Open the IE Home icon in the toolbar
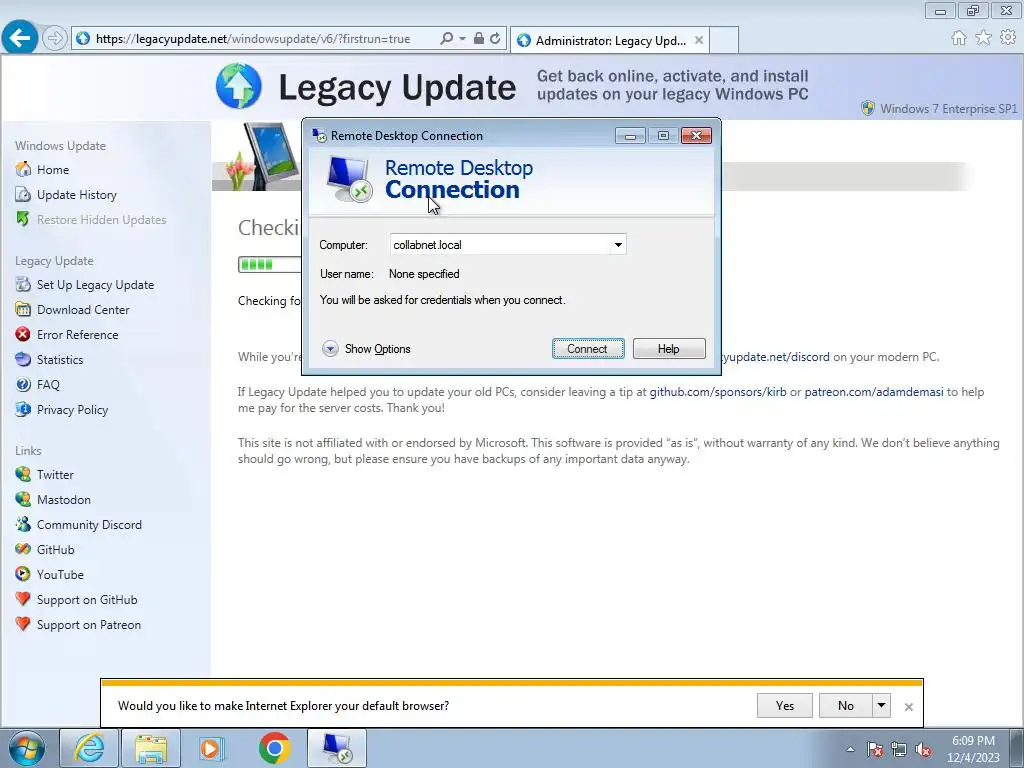 click(959, 38)
